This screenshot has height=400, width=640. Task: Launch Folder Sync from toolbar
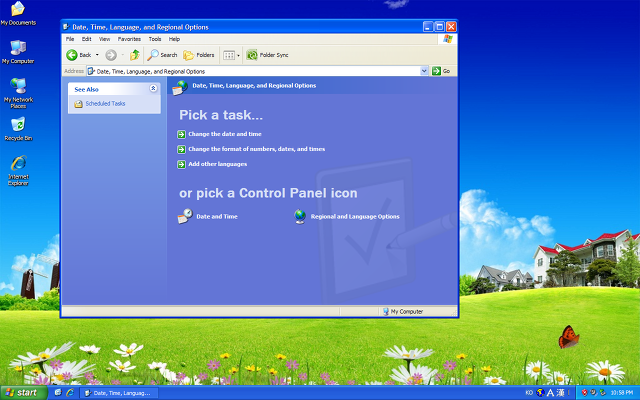(x=268, y=55)
